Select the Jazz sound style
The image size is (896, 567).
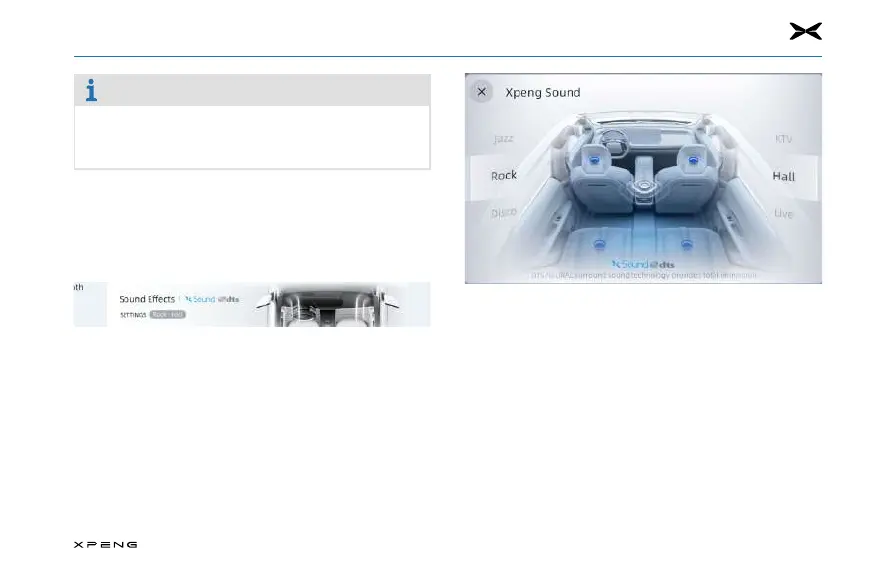503,139
